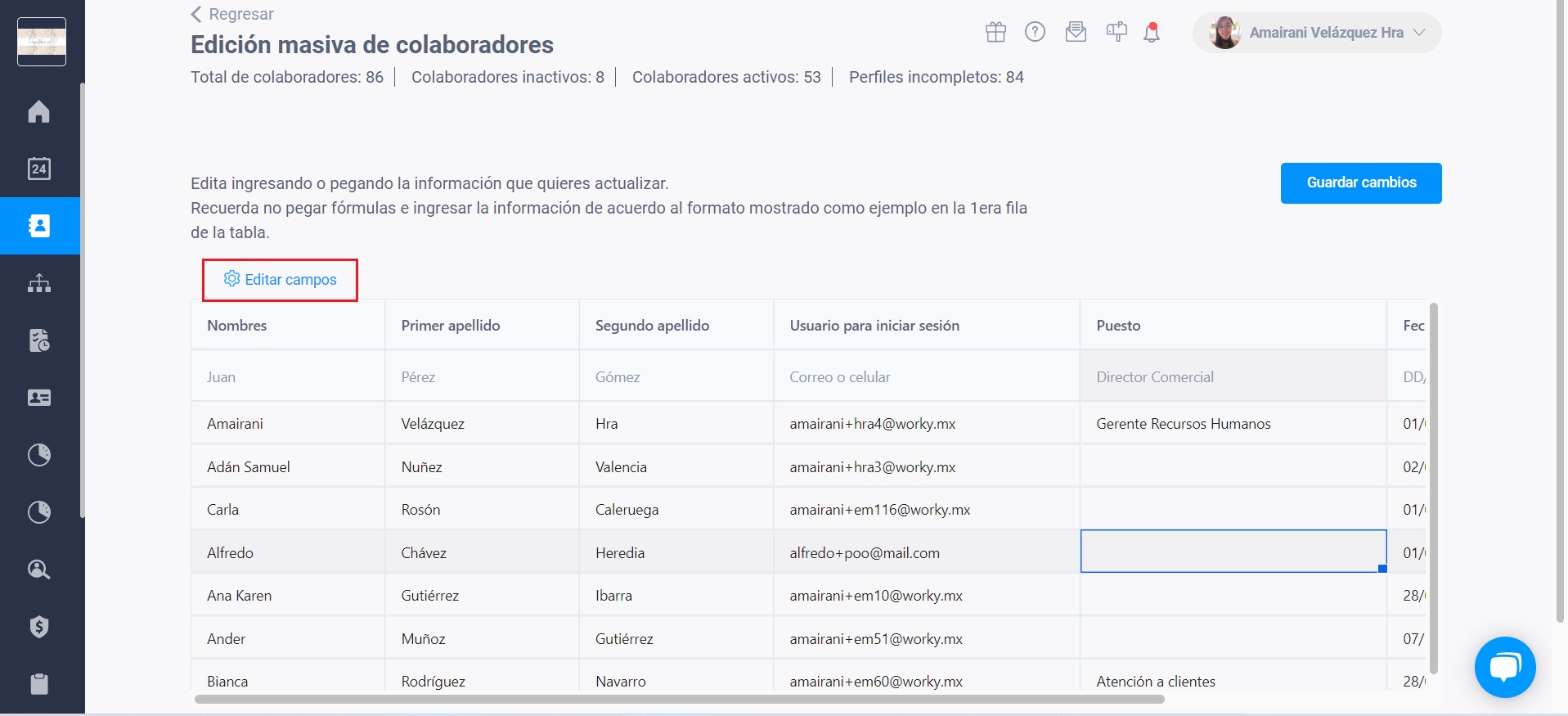This screenshot has height=716, width=1568.
Task: Select the cell amairani+em116@worky.mx
Action: (927, 509)
